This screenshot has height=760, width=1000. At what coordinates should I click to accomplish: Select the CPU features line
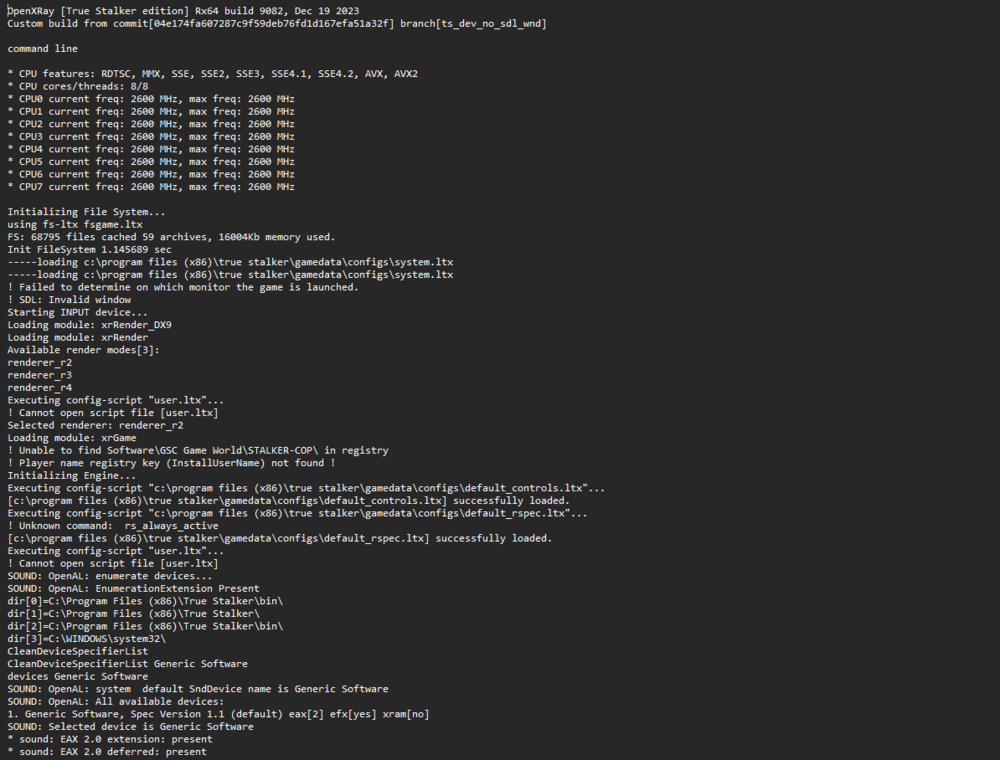[x=212, y=74]
